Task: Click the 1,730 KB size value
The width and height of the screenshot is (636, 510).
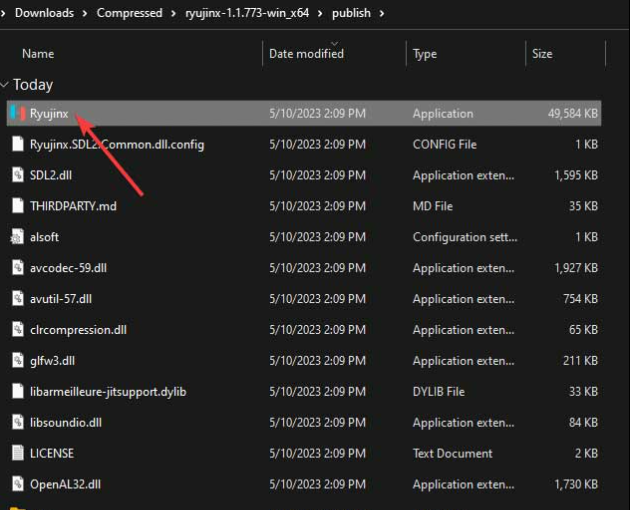Action: click(576, 484)
